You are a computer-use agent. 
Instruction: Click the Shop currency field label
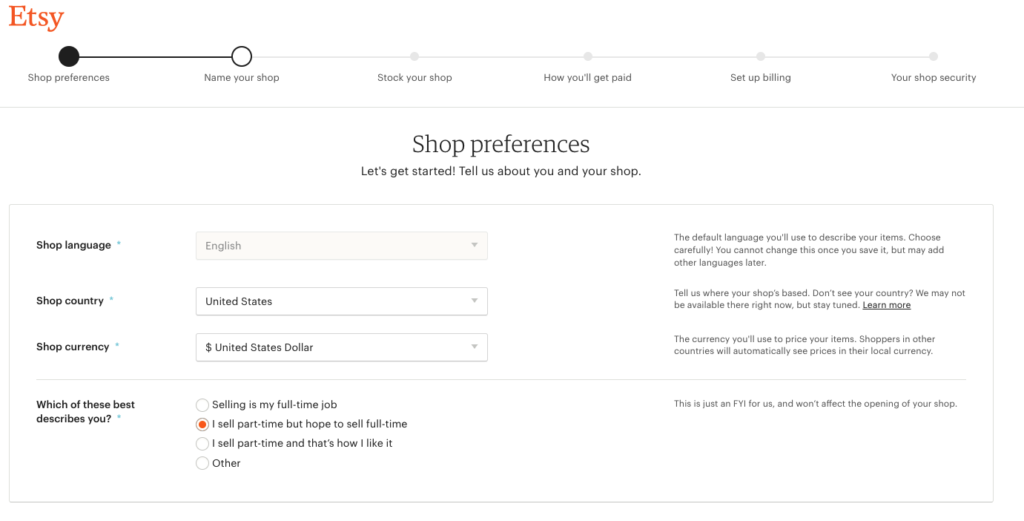click(x=72, y=347)
